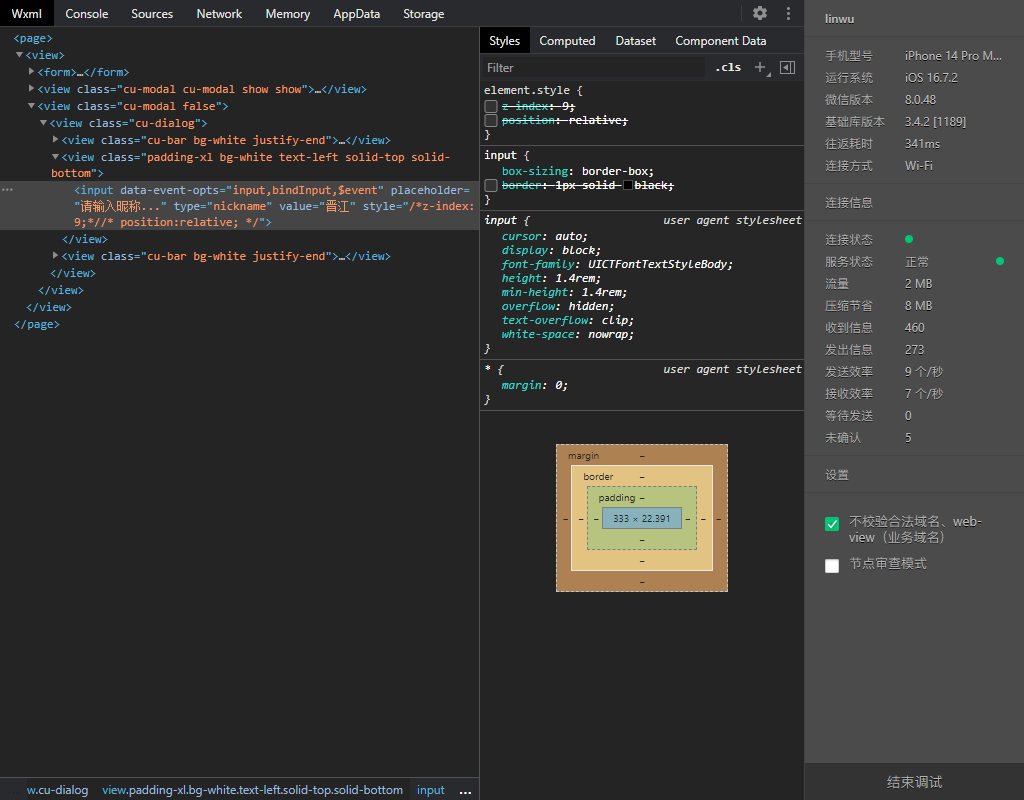The image size is (1024, 800).
Task: Click the 结束调试 button
Action: coord(914,782)
